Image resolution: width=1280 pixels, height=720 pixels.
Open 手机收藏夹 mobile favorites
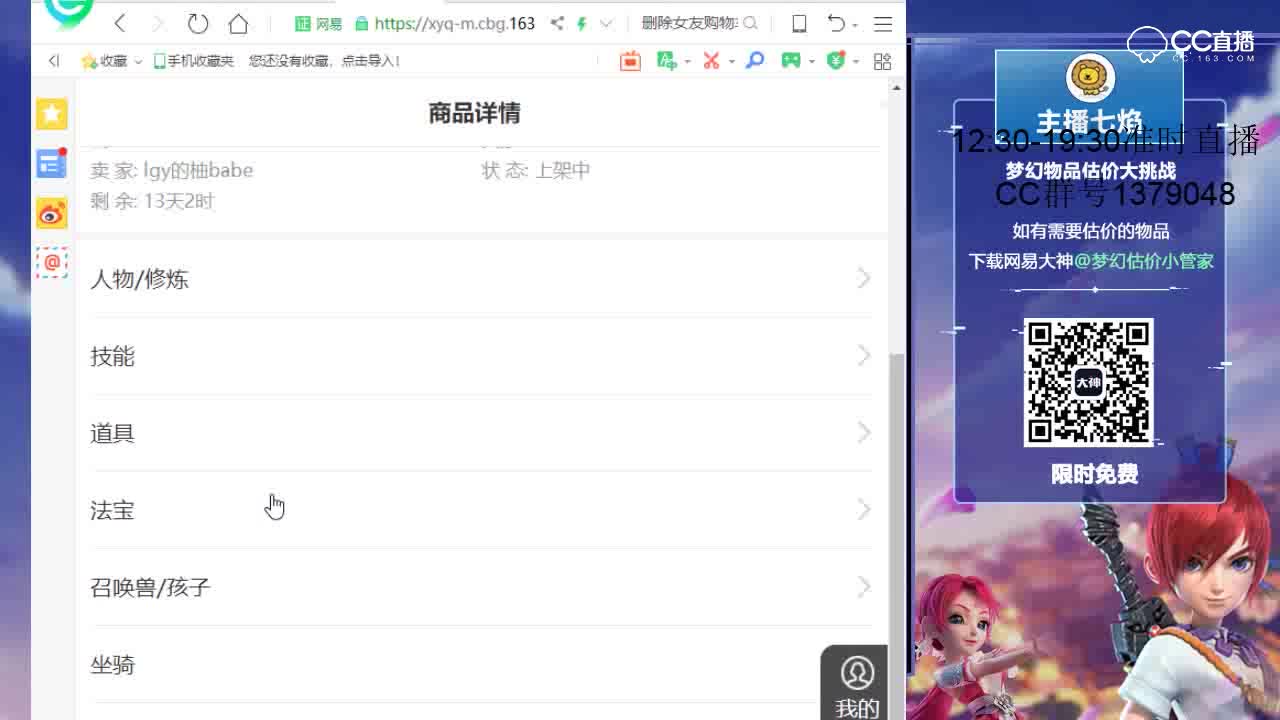point(193,61)
